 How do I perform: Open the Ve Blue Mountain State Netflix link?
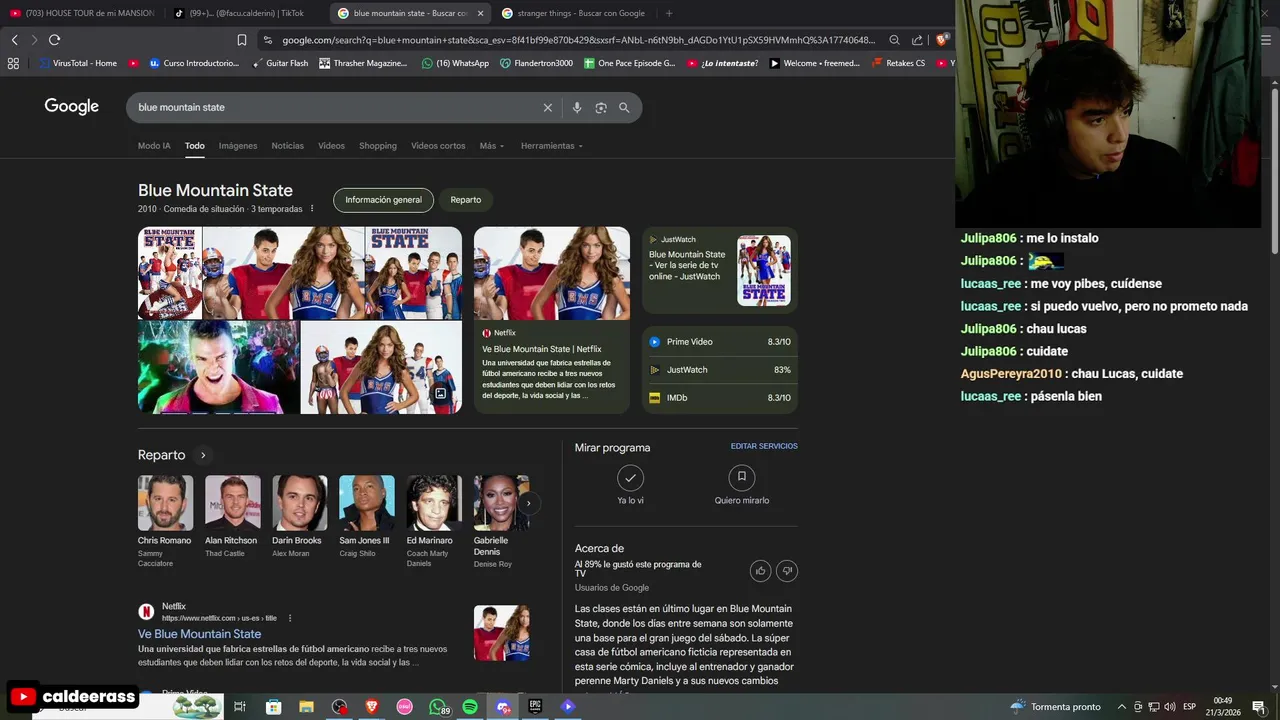(199, 634)
